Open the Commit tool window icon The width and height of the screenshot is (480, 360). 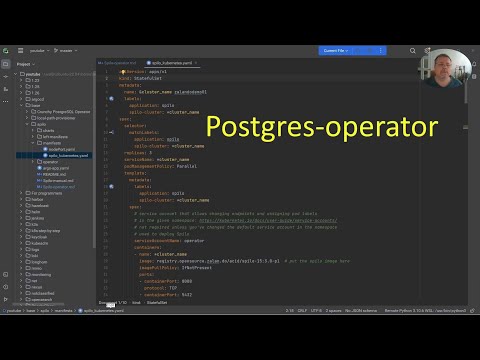[6, 77]
